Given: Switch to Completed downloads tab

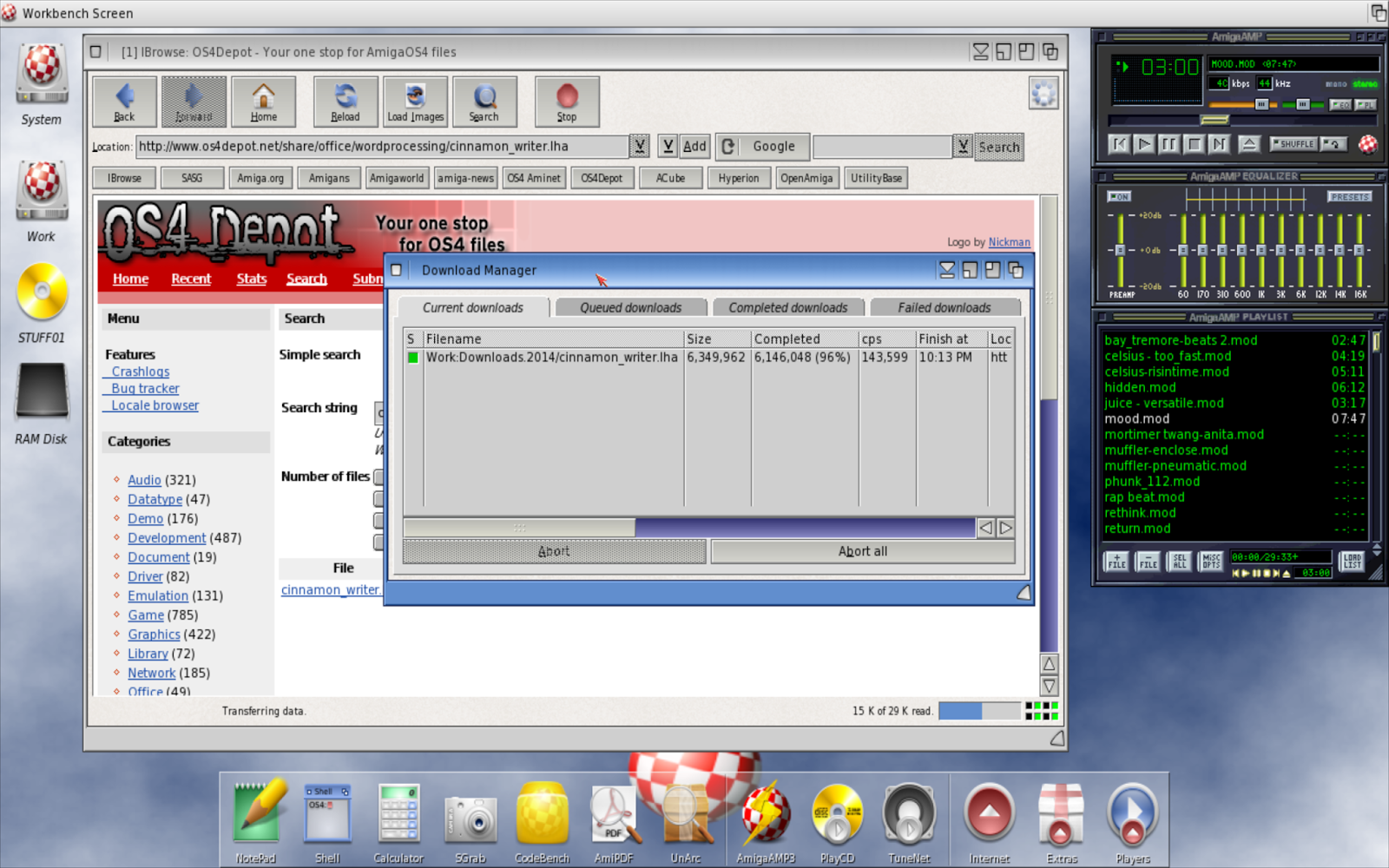Looking at the screenshot, I should [788, 307].
